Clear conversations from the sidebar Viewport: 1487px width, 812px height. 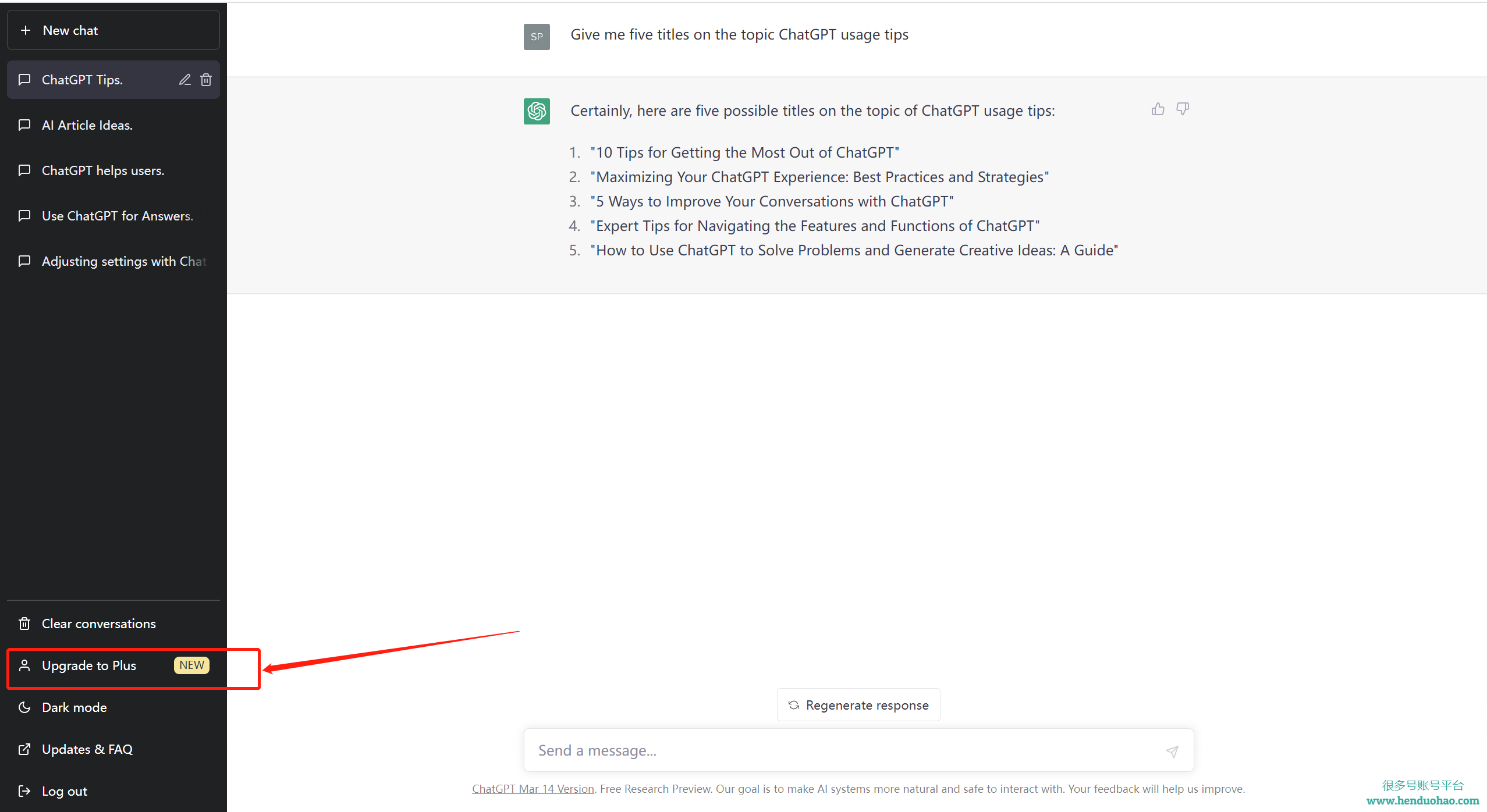(x=113, y=624)
